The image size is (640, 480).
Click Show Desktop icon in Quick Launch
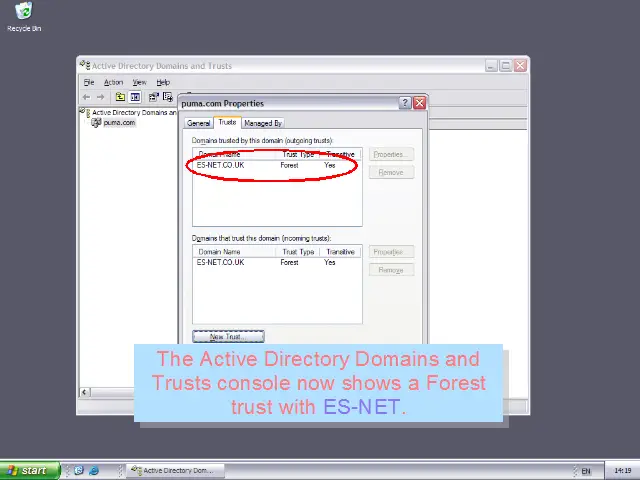[78, 470]
